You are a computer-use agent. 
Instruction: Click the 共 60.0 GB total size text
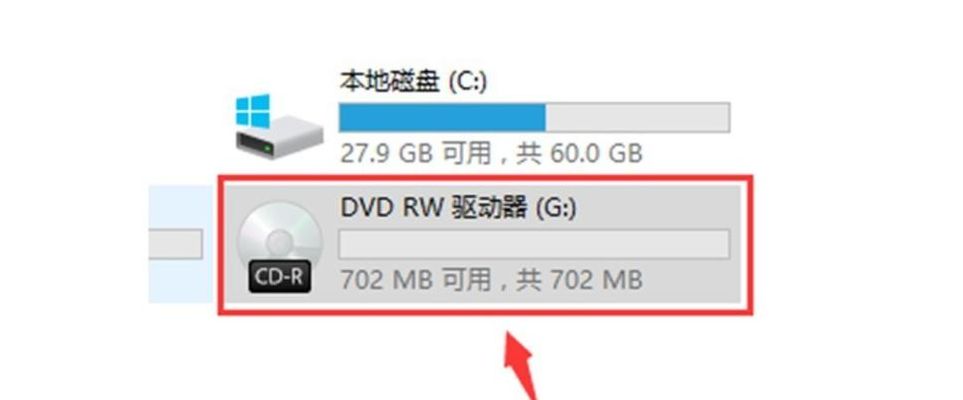click(579, 153)
